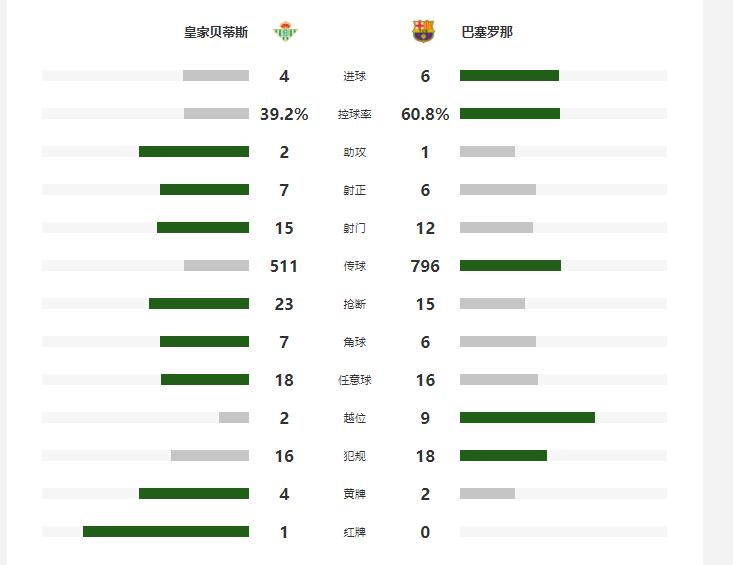Click Real Betis's green 黄牌 bar
Screen dimensions: 733x565
point(194,494)
